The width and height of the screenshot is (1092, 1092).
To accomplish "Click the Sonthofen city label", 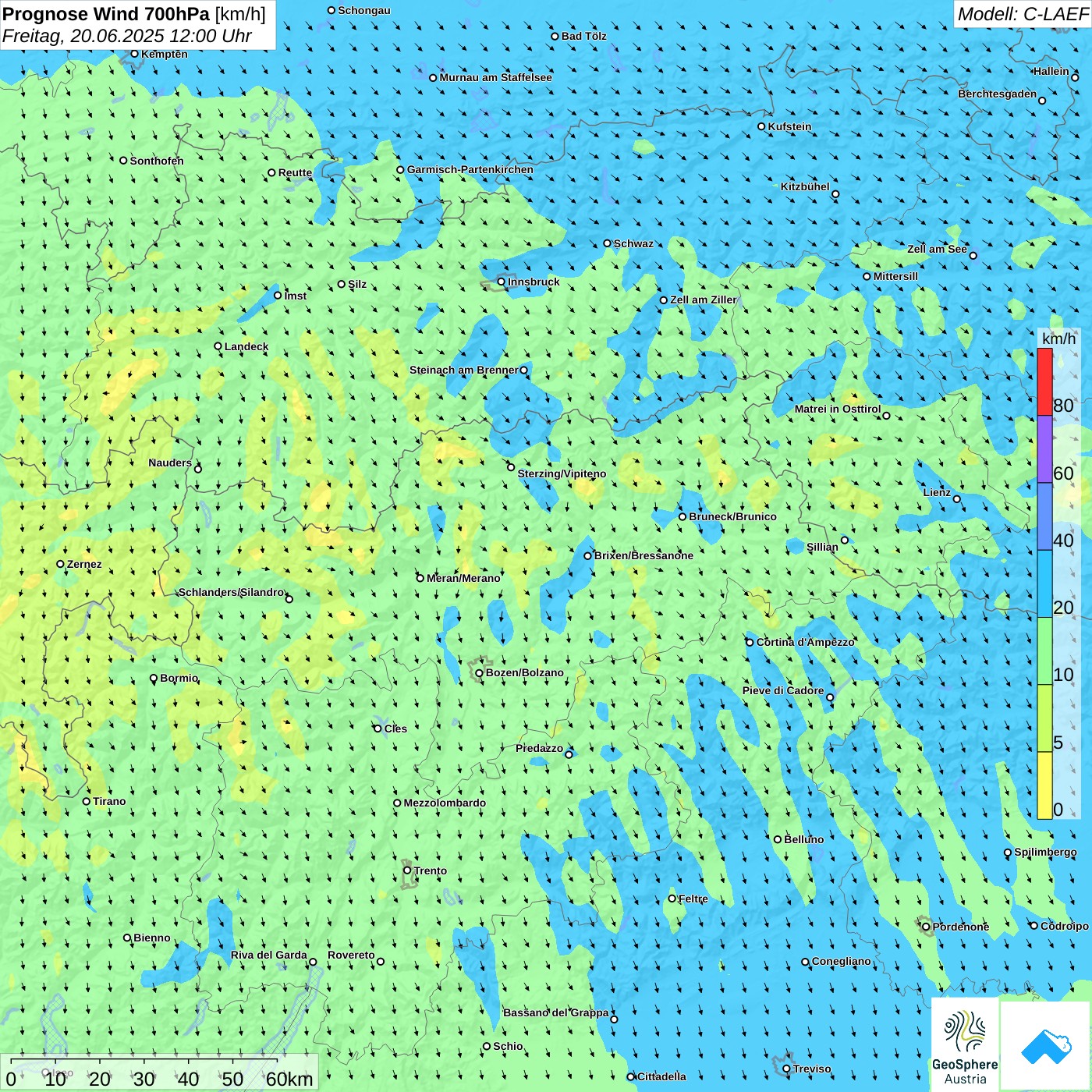I will point(157,161).
